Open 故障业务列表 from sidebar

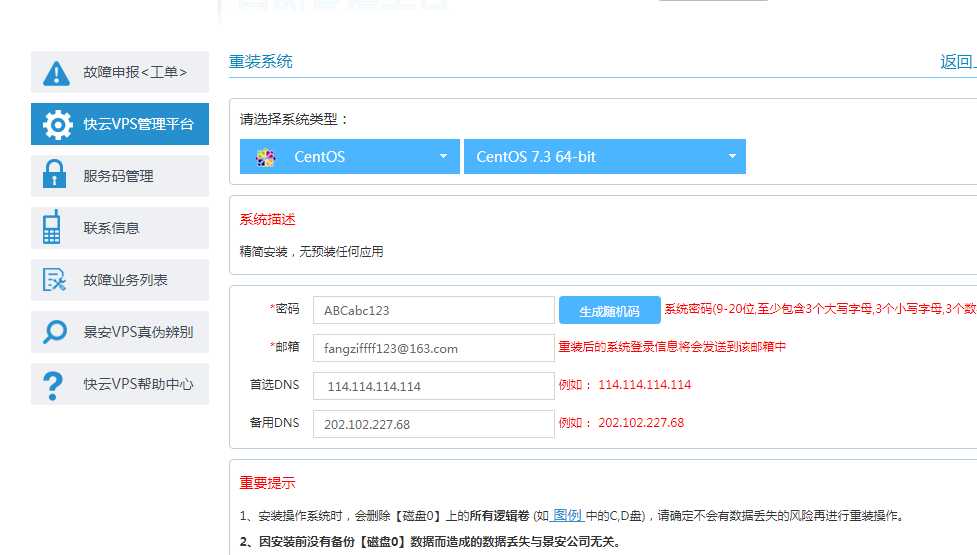point(120,280)
